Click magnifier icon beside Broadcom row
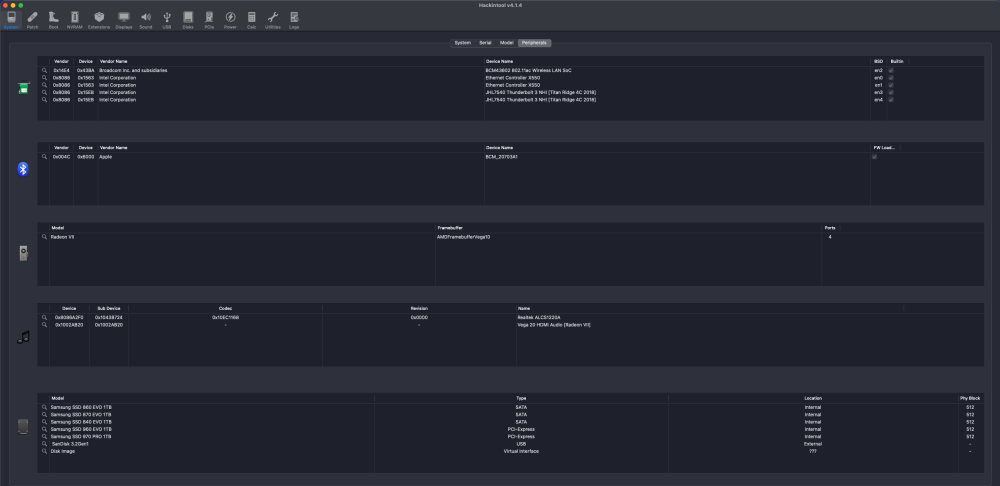Image resolution: width=1000 pixels, height=486 pixels. click(x=45, y=70)
